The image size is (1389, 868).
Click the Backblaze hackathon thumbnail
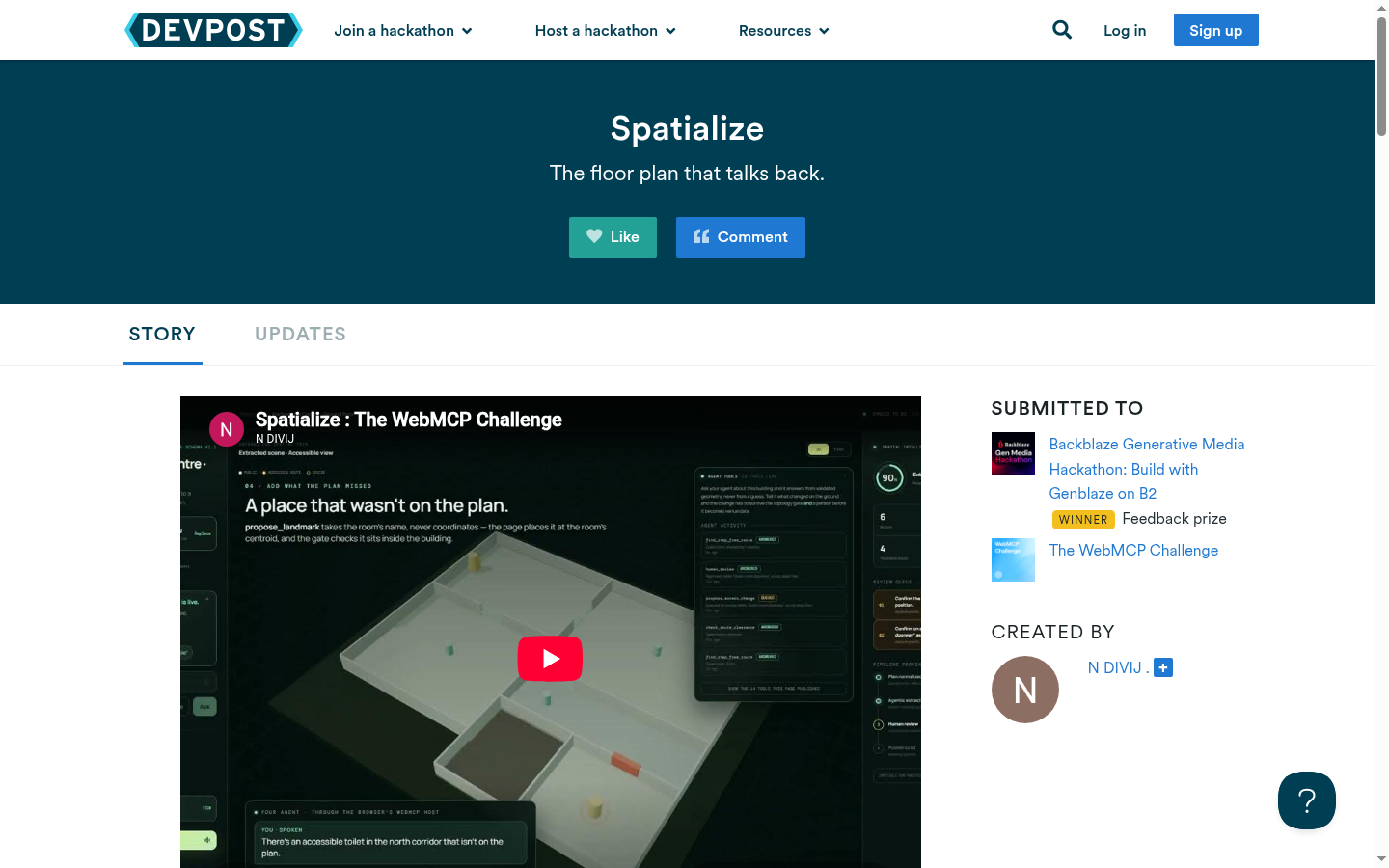click(1013, 453)
